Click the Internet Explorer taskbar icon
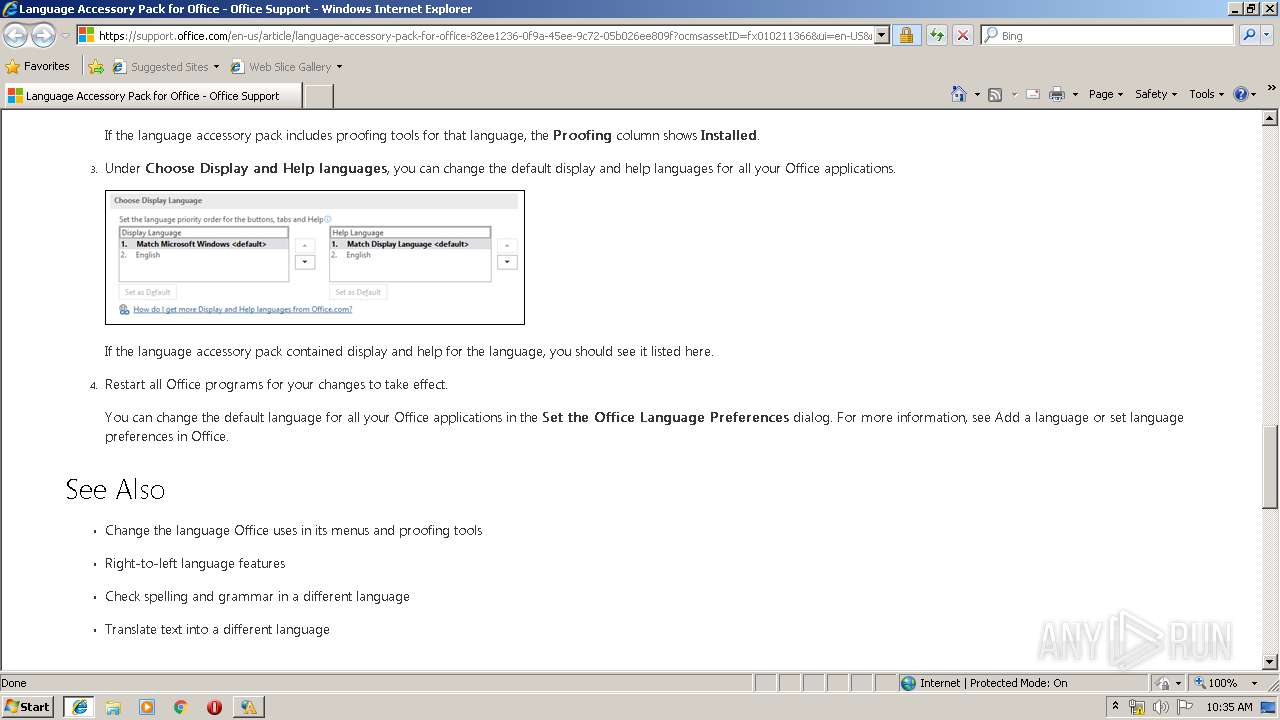This screenshot has width=1280, height=720. [79, 707]
